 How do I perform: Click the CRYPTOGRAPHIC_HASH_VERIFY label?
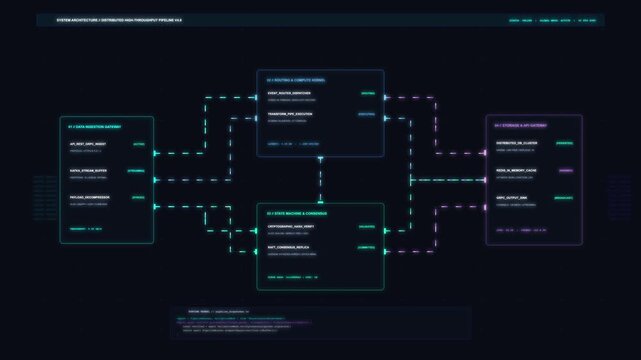tap(291, 226)
